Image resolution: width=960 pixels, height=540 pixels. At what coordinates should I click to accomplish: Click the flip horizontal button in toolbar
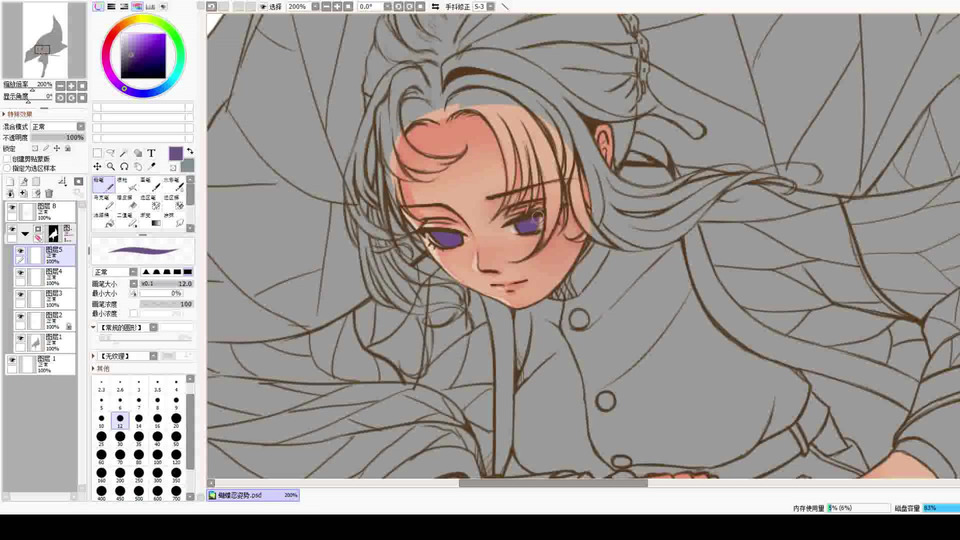point(435,7)
